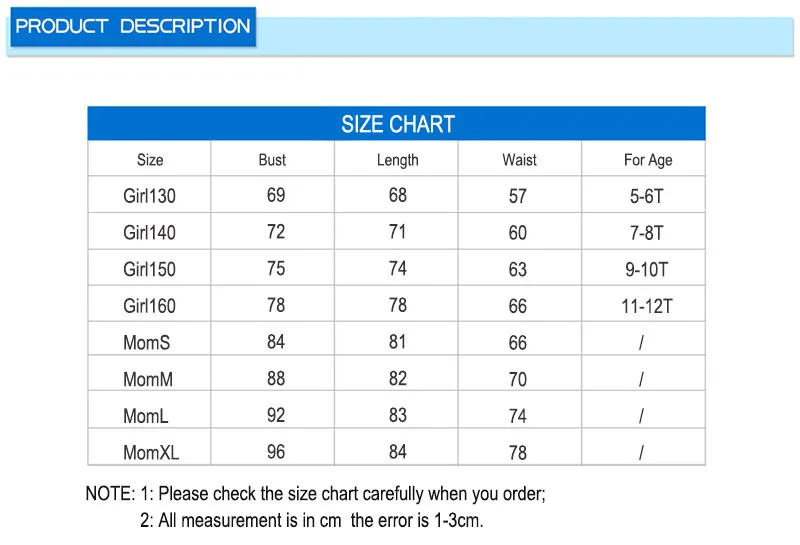The width and height of the screenshot is (800, 545).
Task: Select the Bust column header
Action: click(272, 160)
